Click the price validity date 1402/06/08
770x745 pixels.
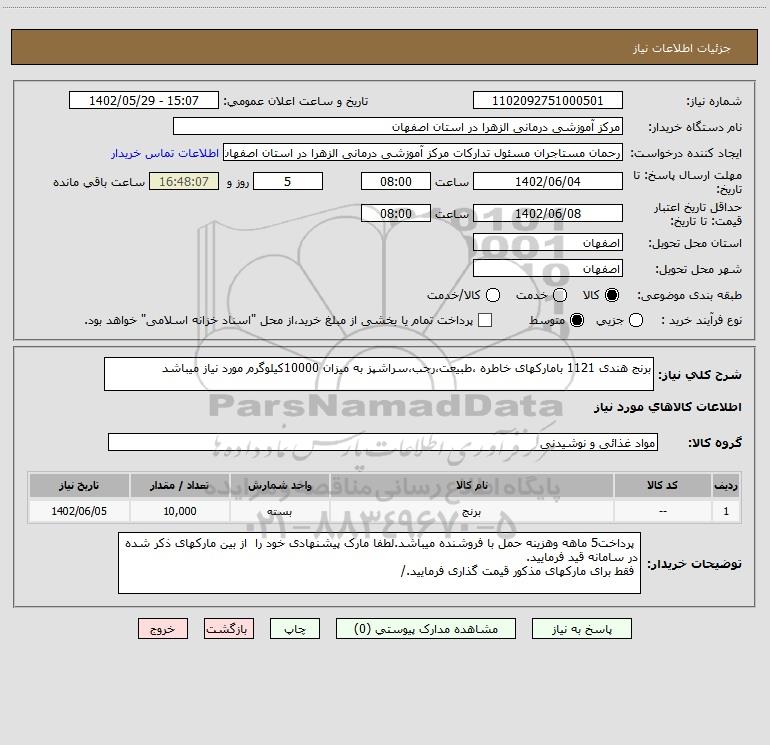tap(548, 213)
